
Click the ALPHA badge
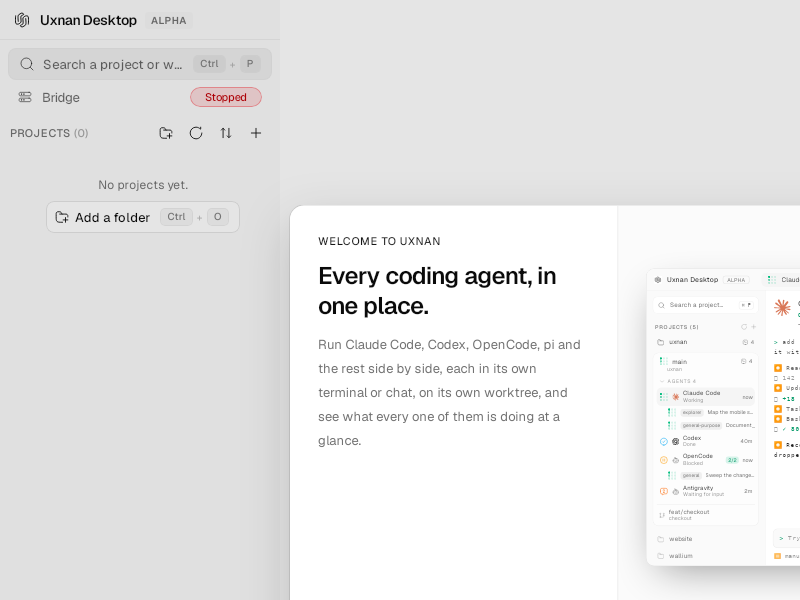[x=169, y=20]
